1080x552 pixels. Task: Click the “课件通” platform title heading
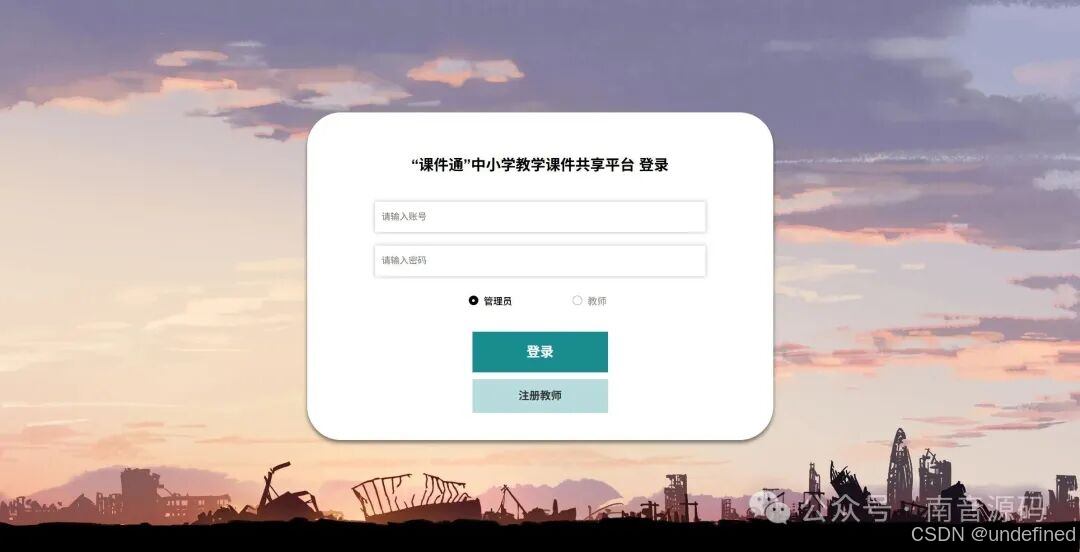click(x=522, y=165)
